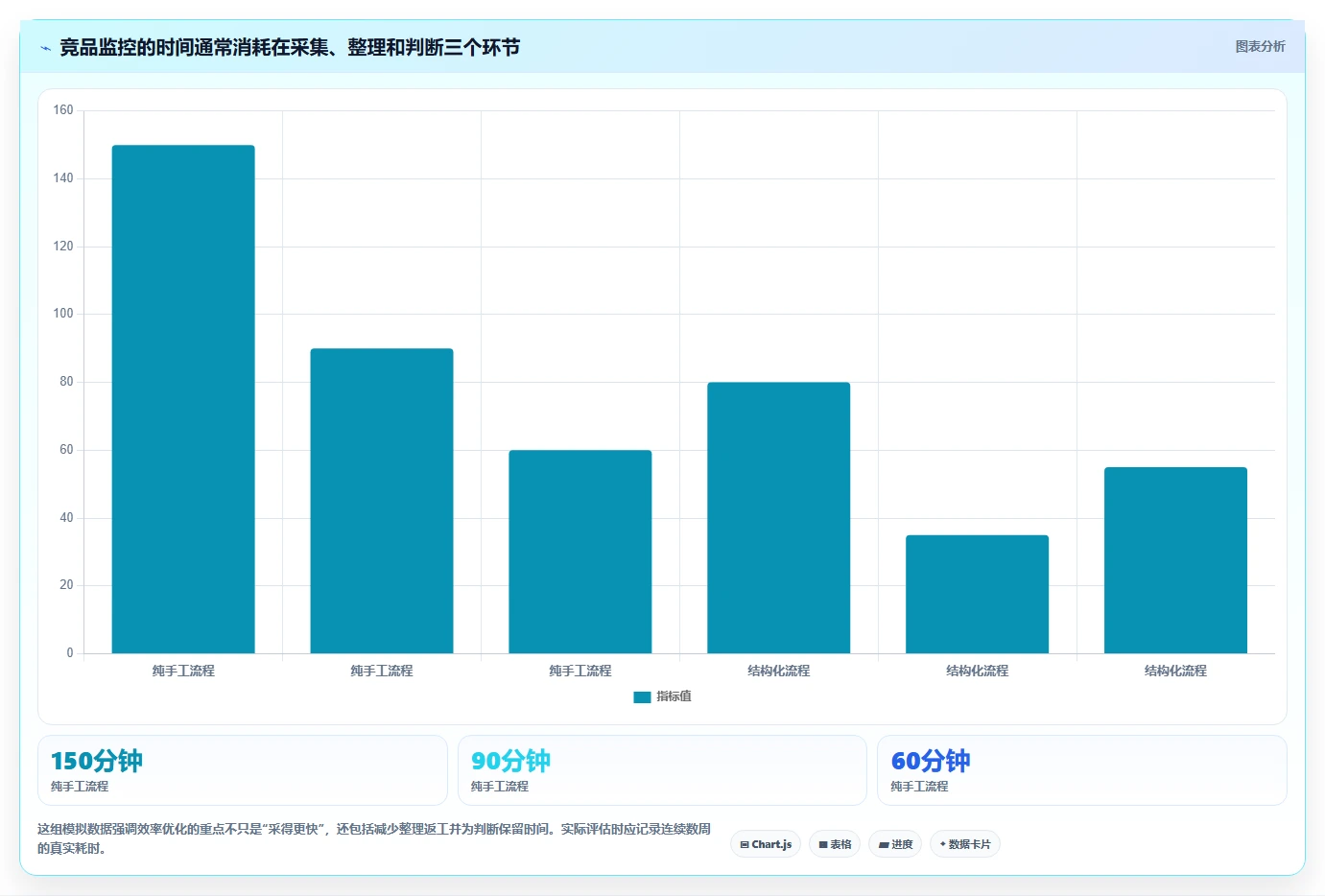Image resolution: width=1325 pixels, height=896 pixels.
Task: Click the fourth bar reaching 80
Action: tap(779, 518)
